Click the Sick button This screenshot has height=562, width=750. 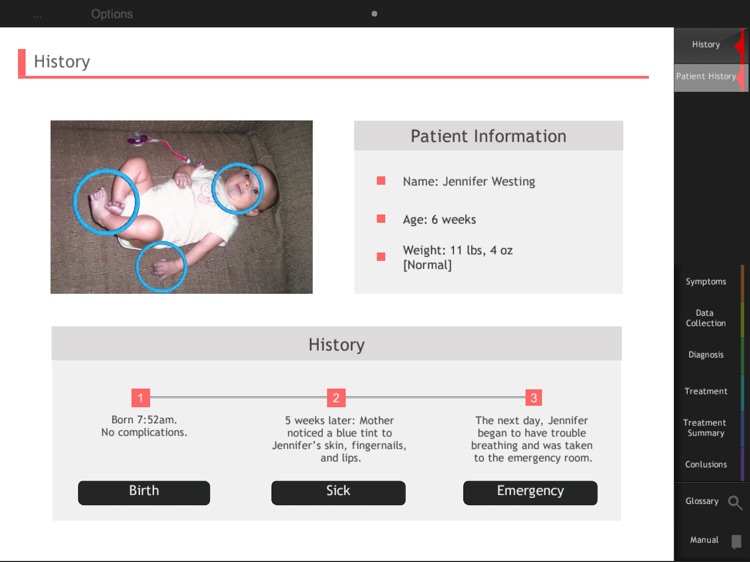pos(338,493)
